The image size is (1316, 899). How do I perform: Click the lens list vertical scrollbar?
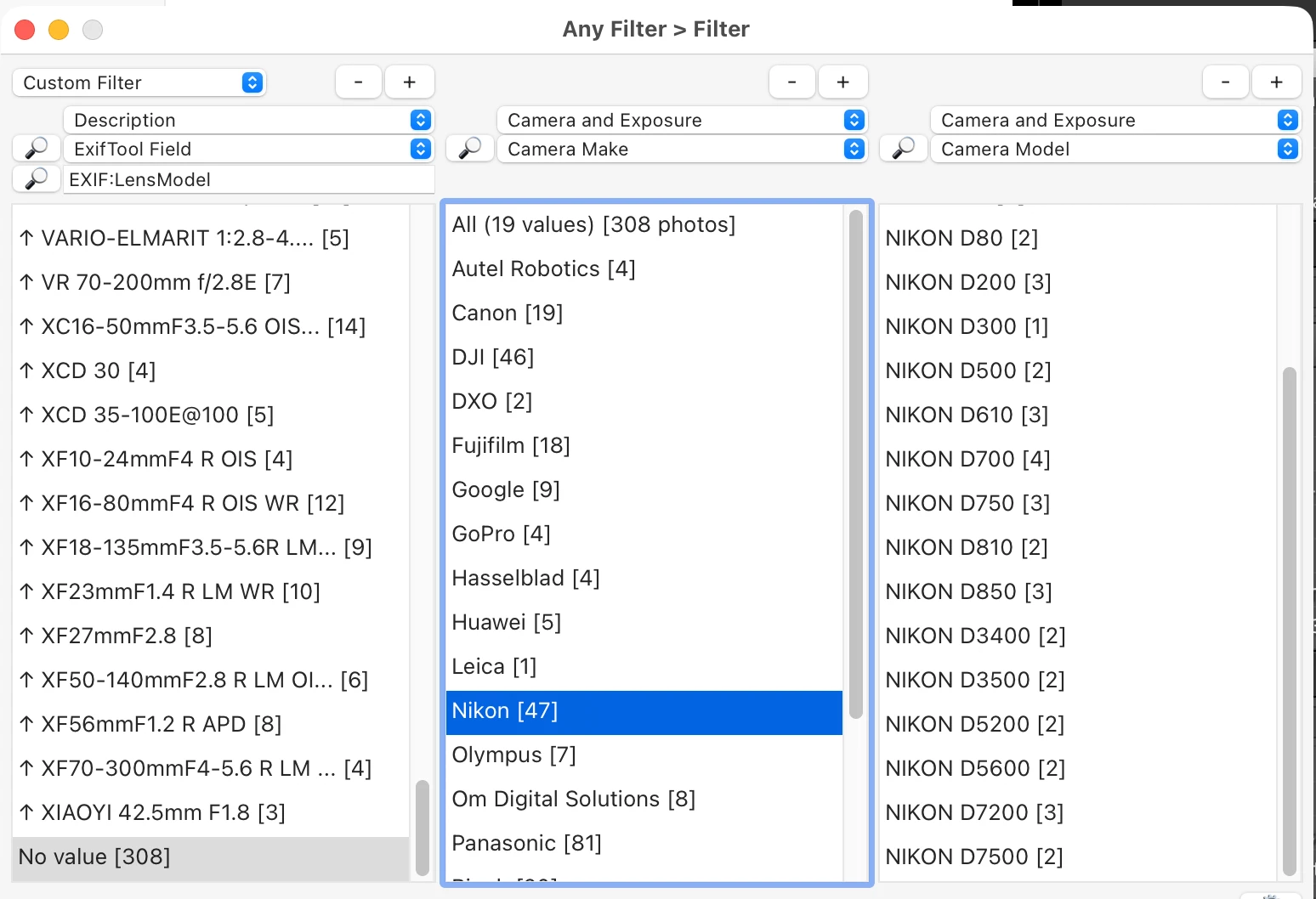tap(423, 828)
